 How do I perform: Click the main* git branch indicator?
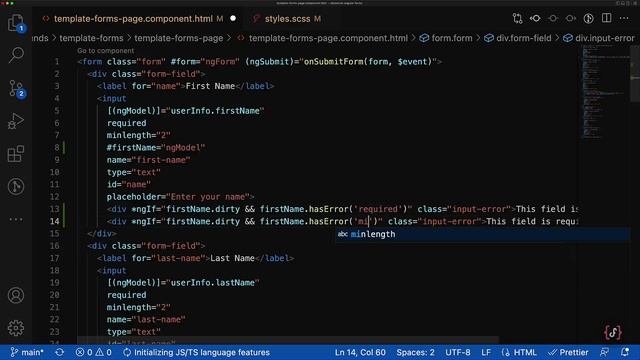tap(27, 352)
